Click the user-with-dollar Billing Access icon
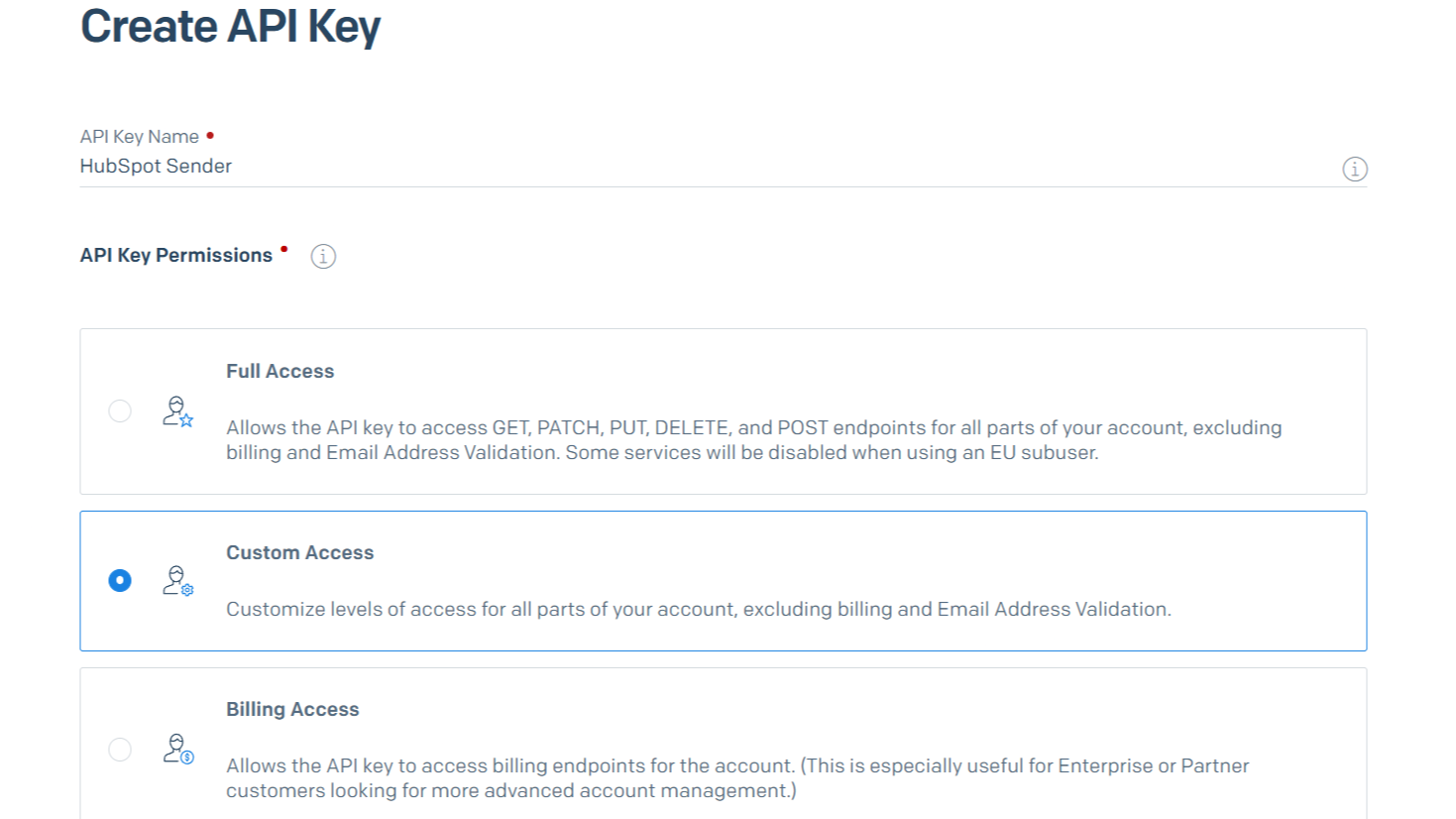 point(177,749)
